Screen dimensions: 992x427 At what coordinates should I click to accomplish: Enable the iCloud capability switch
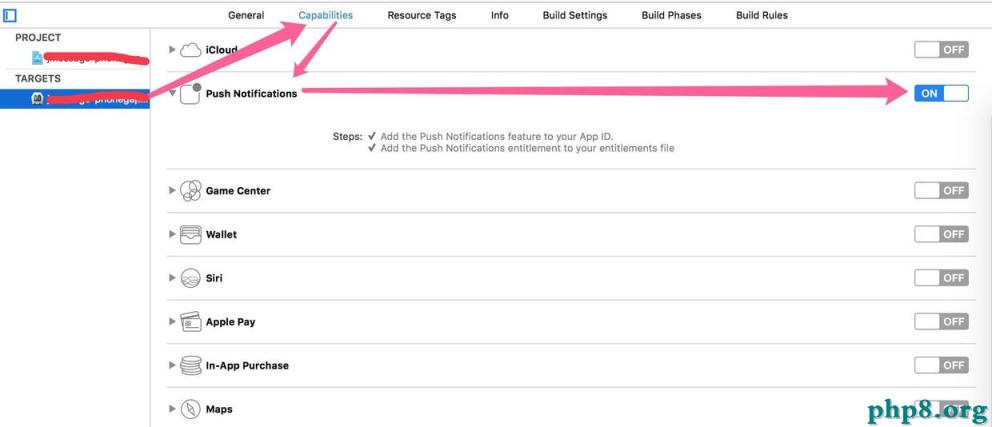coord(941,50)
